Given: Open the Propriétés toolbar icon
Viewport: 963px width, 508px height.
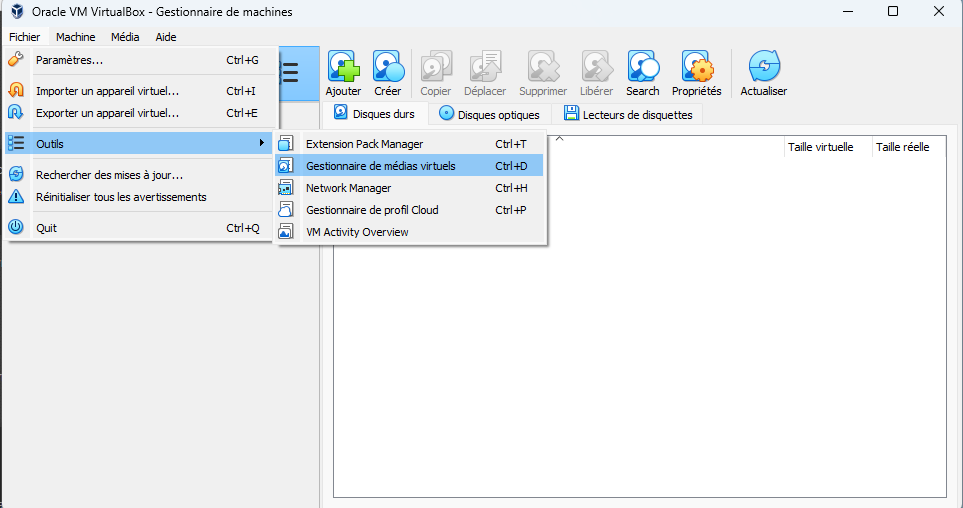Looking at the screenshot, I should (x=697, y=66).
